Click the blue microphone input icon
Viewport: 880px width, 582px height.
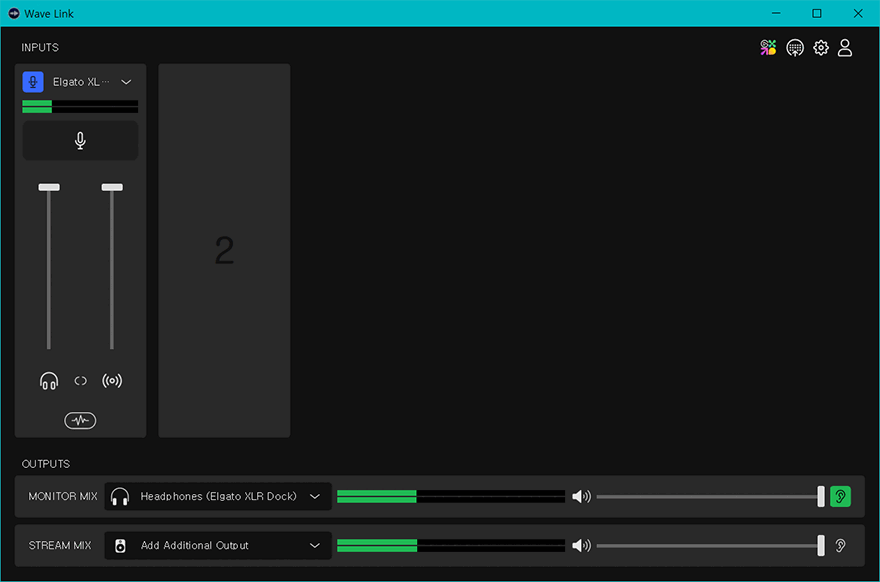[x=33, y=82]
